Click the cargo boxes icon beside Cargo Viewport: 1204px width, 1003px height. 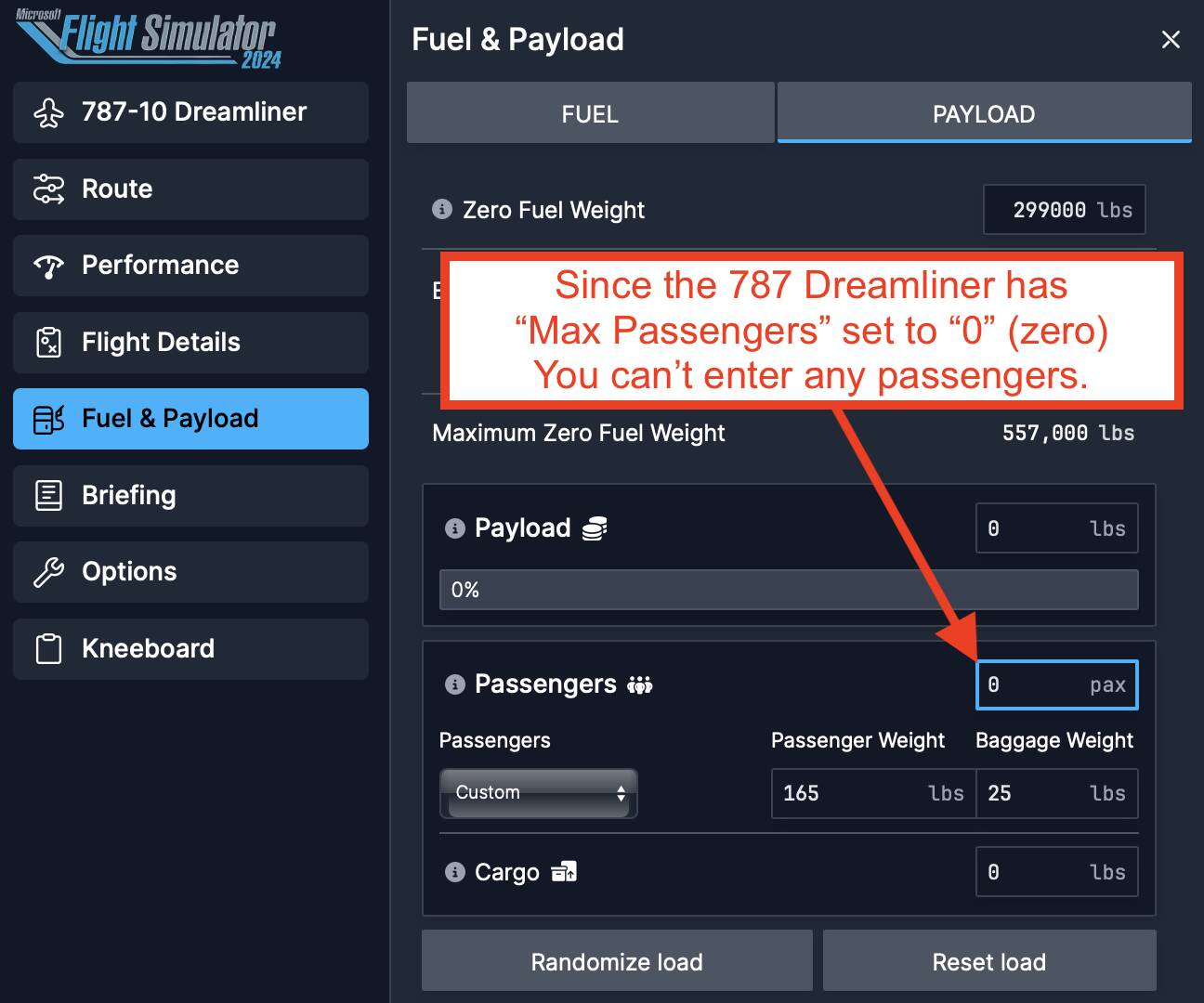(564, 872)
